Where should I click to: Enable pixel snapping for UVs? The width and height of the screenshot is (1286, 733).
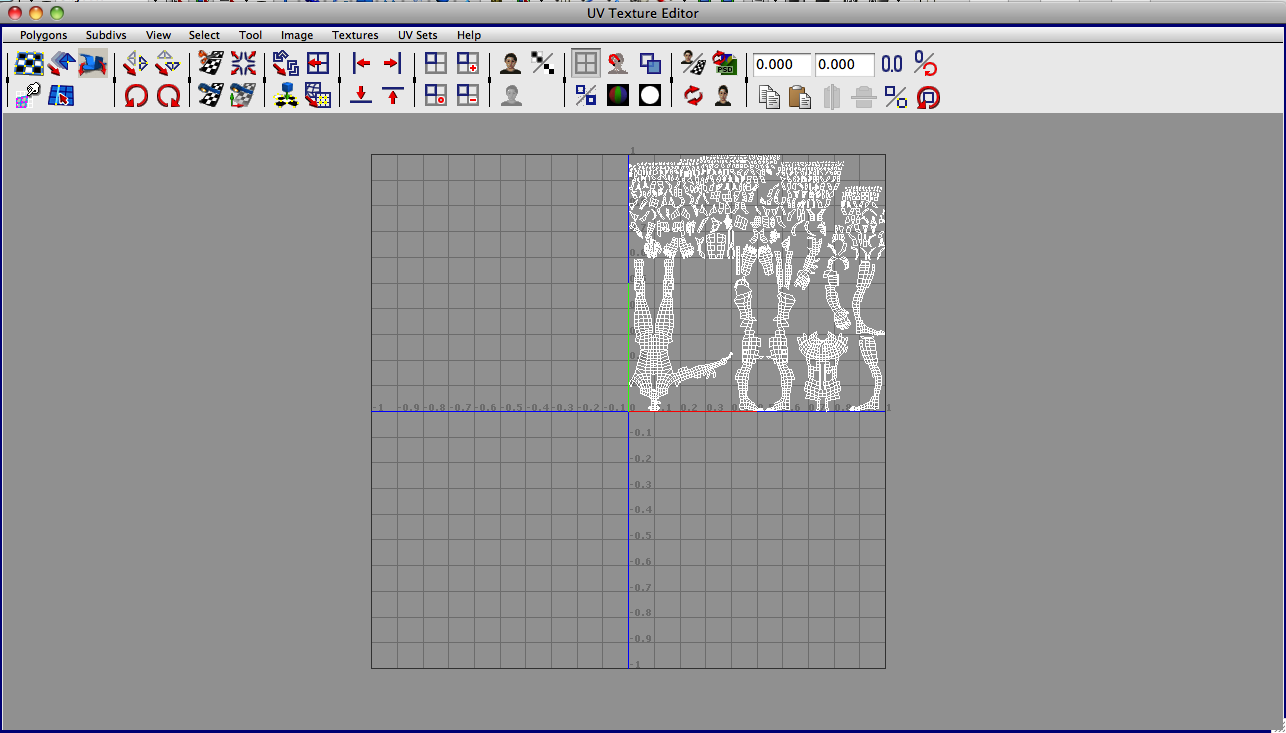click(584, 95)
